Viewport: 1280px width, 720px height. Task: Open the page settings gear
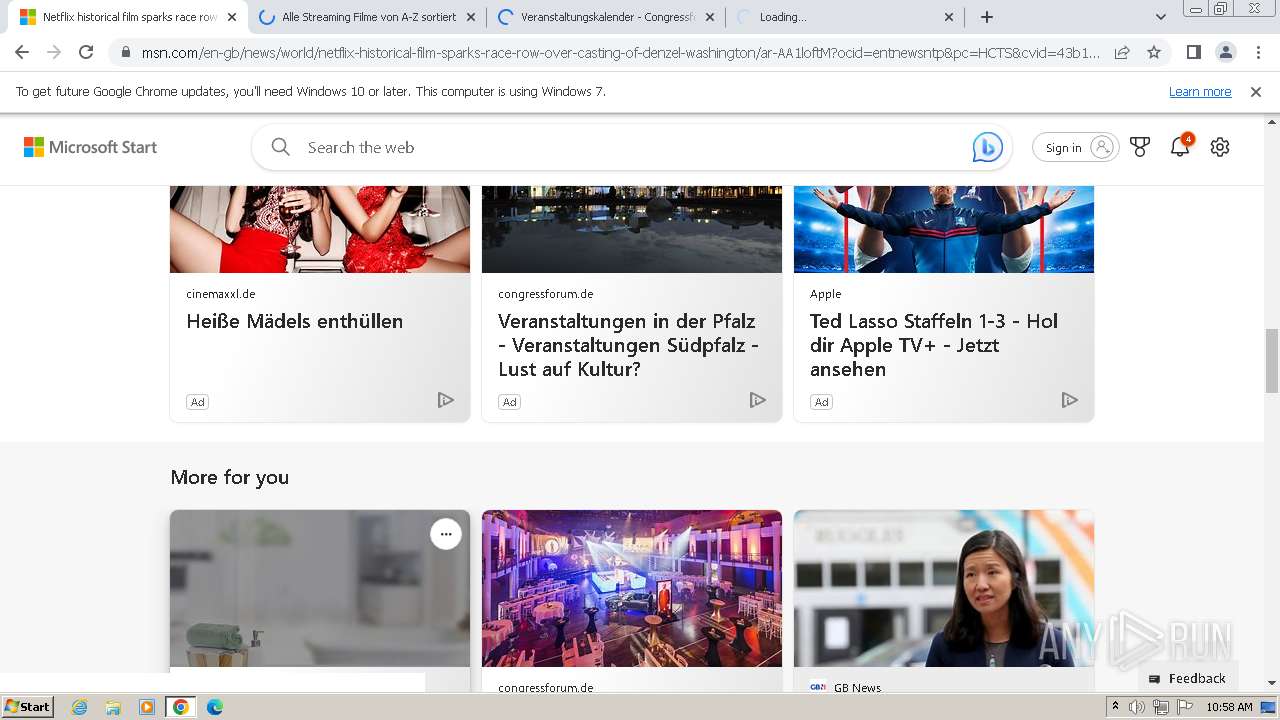tap(1220, 147)
